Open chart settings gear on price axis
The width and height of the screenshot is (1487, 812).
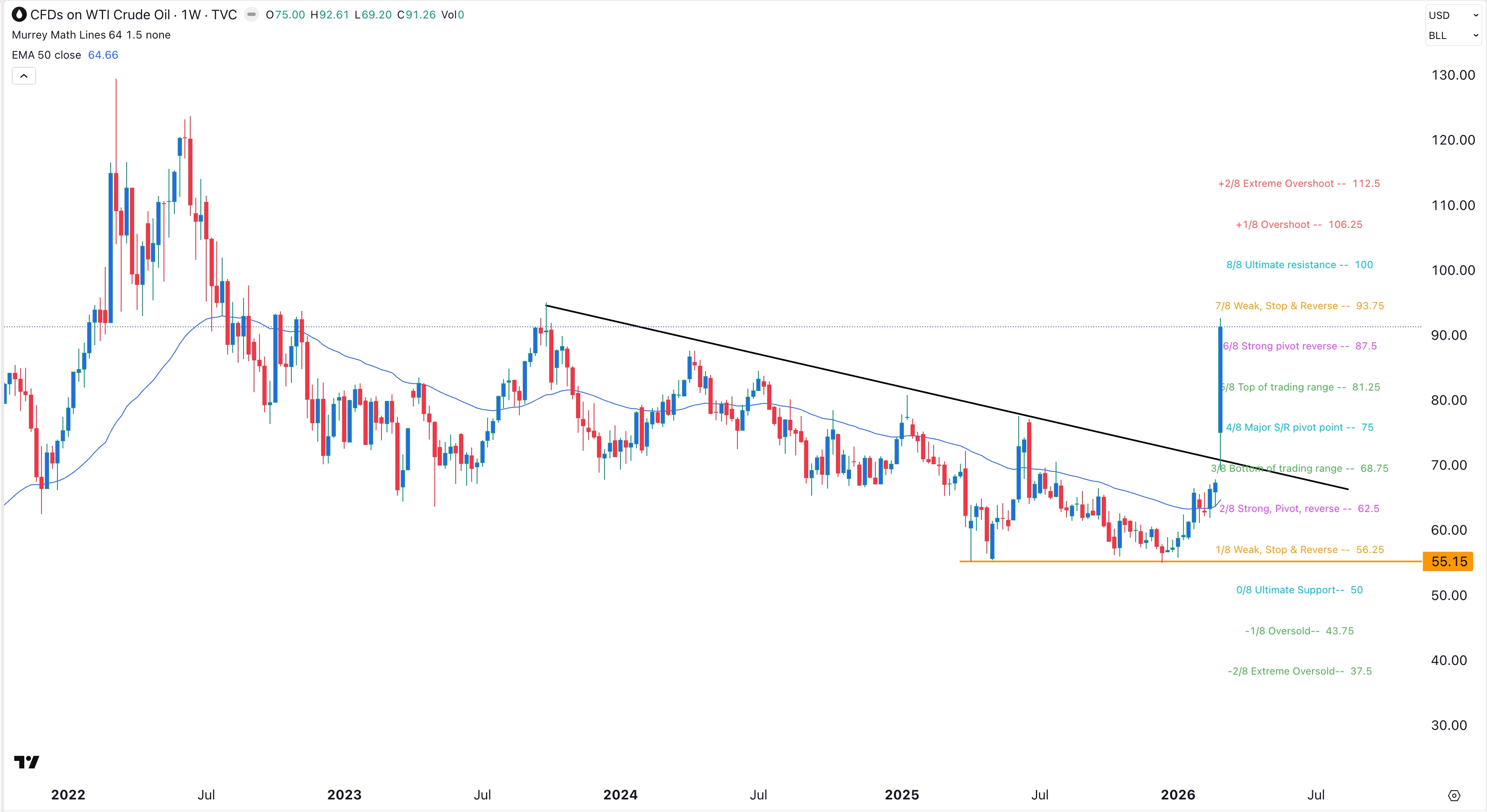pyautogui.click(x=1453, y=795)
